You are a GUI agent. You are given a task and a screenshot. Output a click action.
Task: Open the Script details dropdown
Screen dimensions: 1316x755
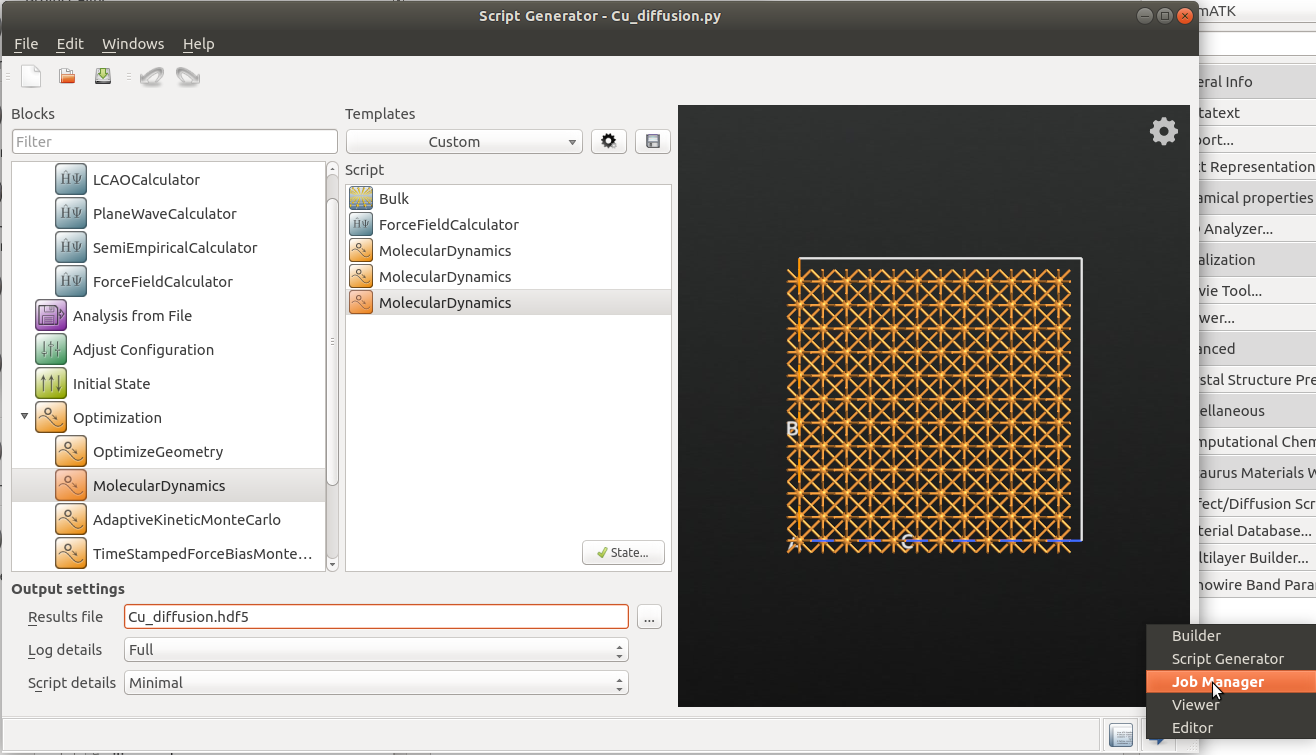(x=376, y=683)
